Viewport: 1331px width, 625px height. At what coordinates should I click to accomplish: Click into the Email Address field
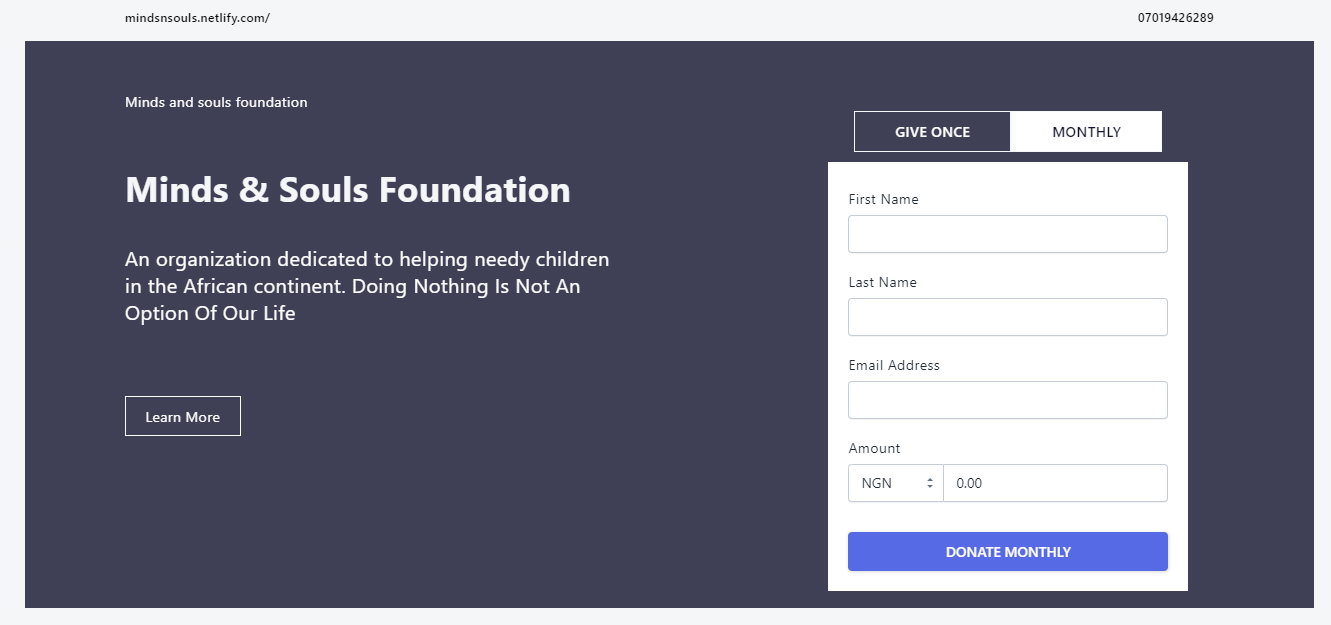[1008, 400]
